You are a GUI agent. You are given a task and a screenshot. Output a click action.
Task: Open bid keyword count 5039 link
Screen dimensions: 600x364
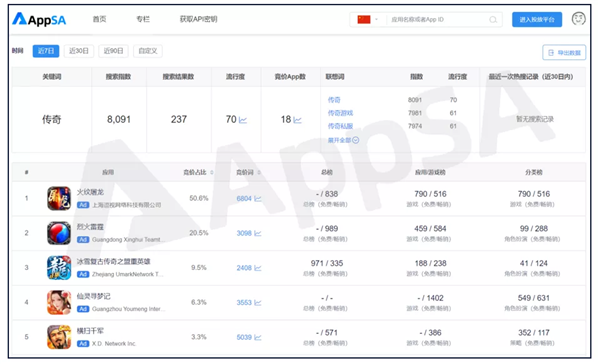(x=244, y=338)
